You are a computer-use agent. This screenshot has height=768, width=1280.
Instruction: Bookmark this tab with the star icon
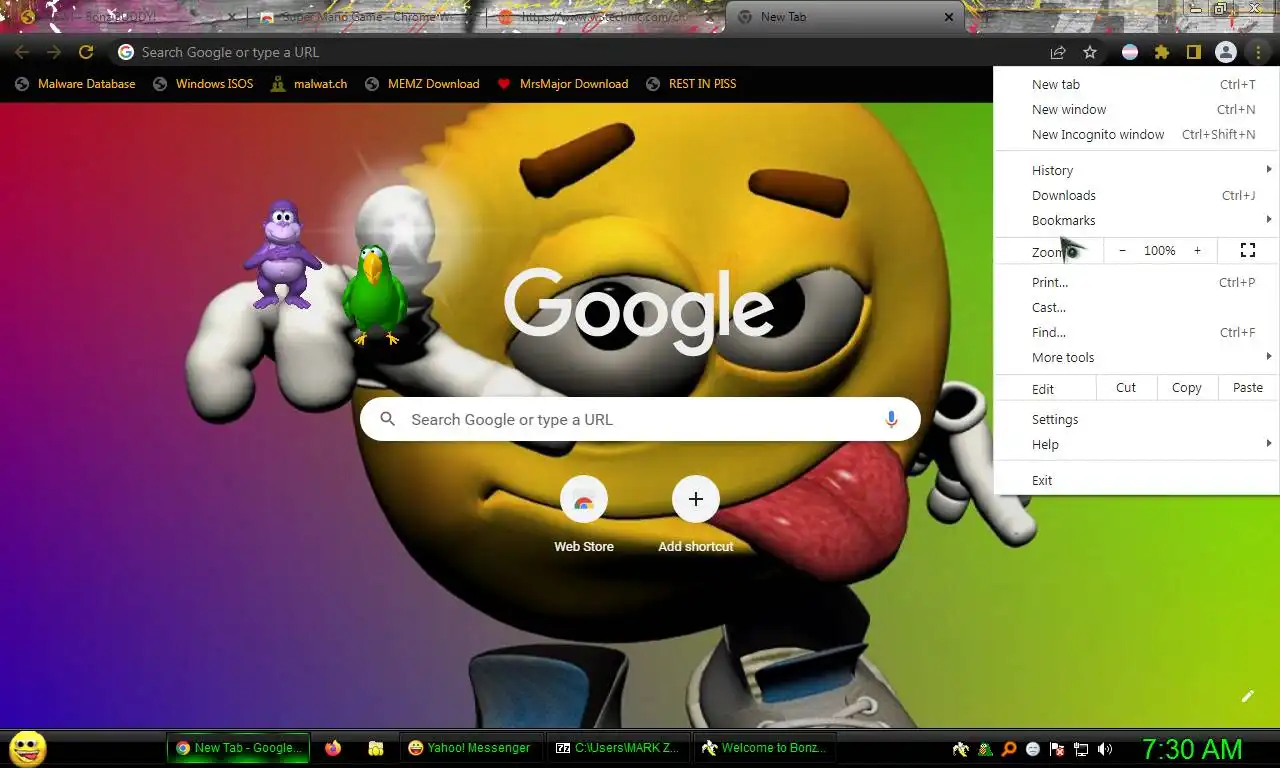point(1090,52)
